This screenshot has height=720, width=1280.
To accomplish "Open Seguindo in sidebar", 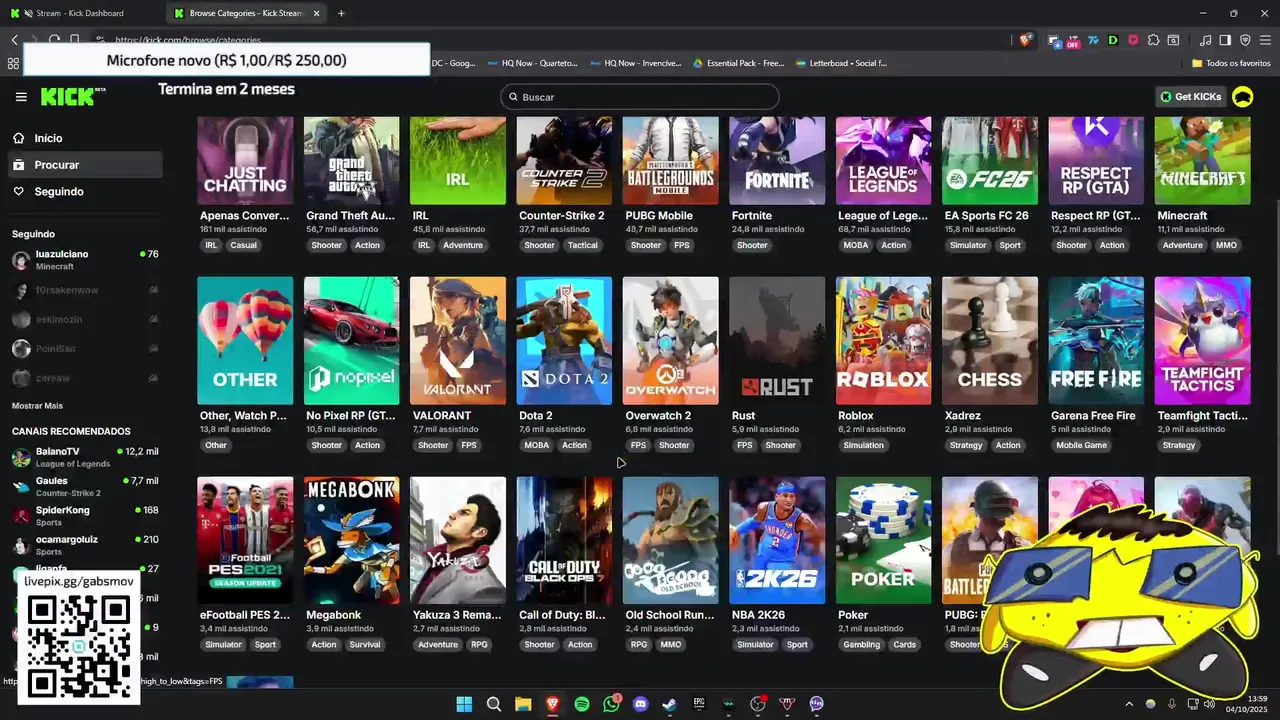I will [x=84, y=192].
